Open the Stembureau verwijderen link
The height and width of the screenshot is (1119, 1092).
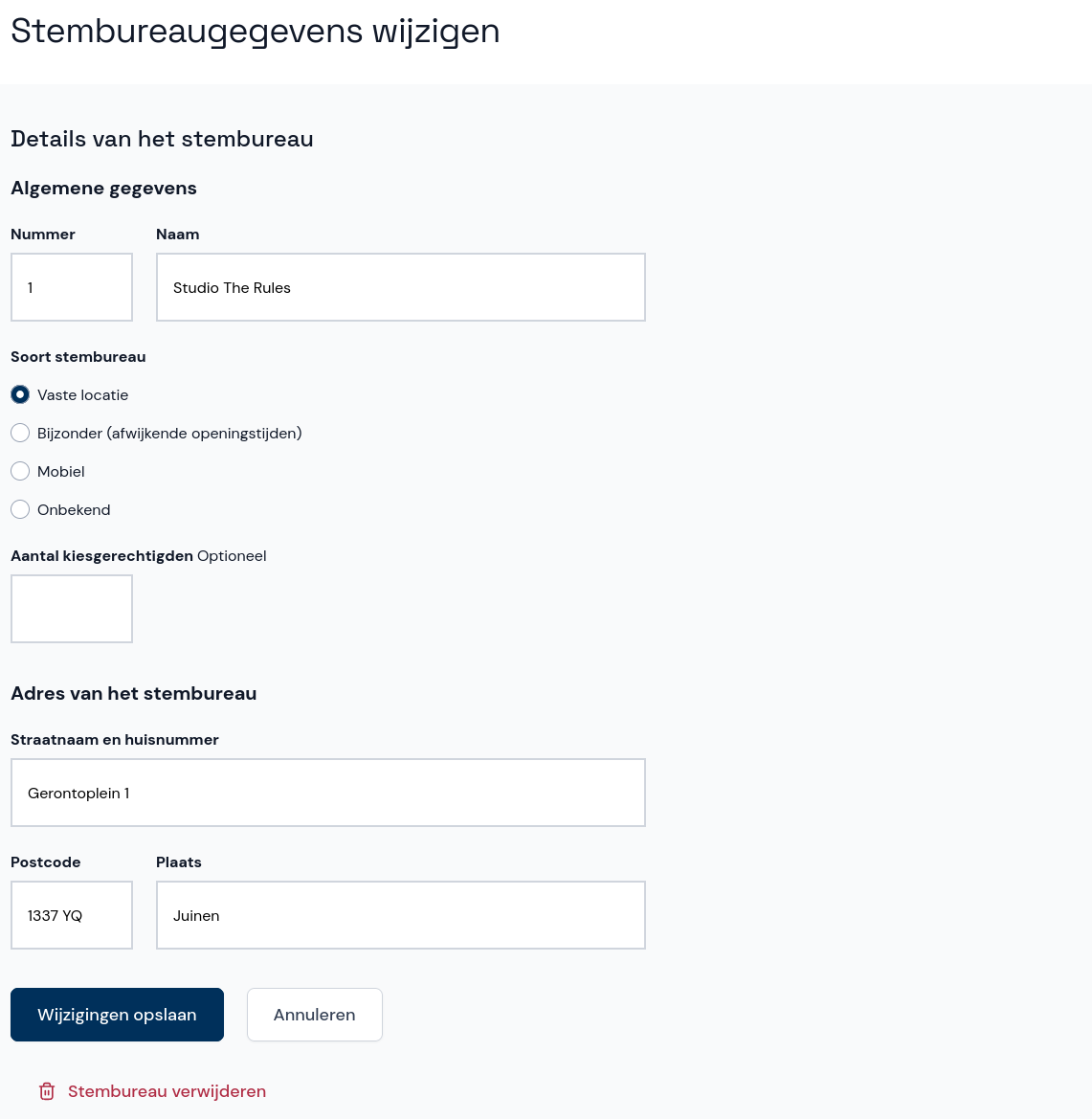click(x=167, y=1091)
